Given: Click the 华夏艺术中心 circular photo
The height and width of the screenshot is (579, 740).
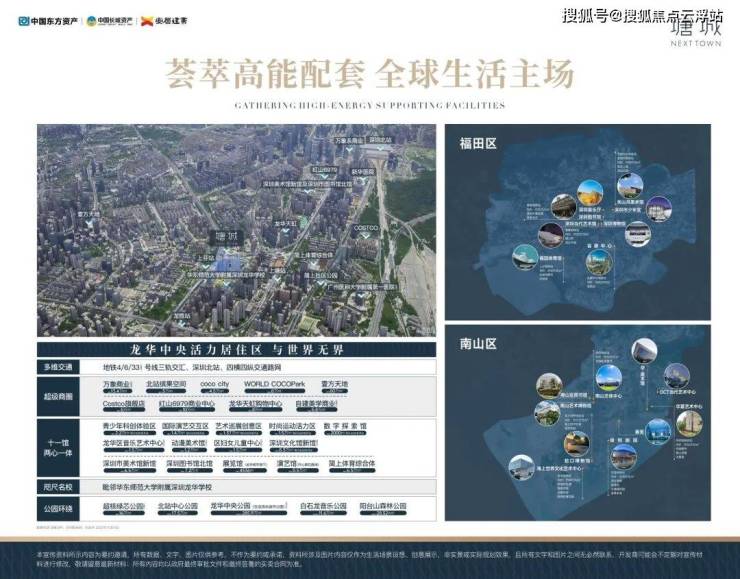Looking at the screenshot, I should (689, 423).
